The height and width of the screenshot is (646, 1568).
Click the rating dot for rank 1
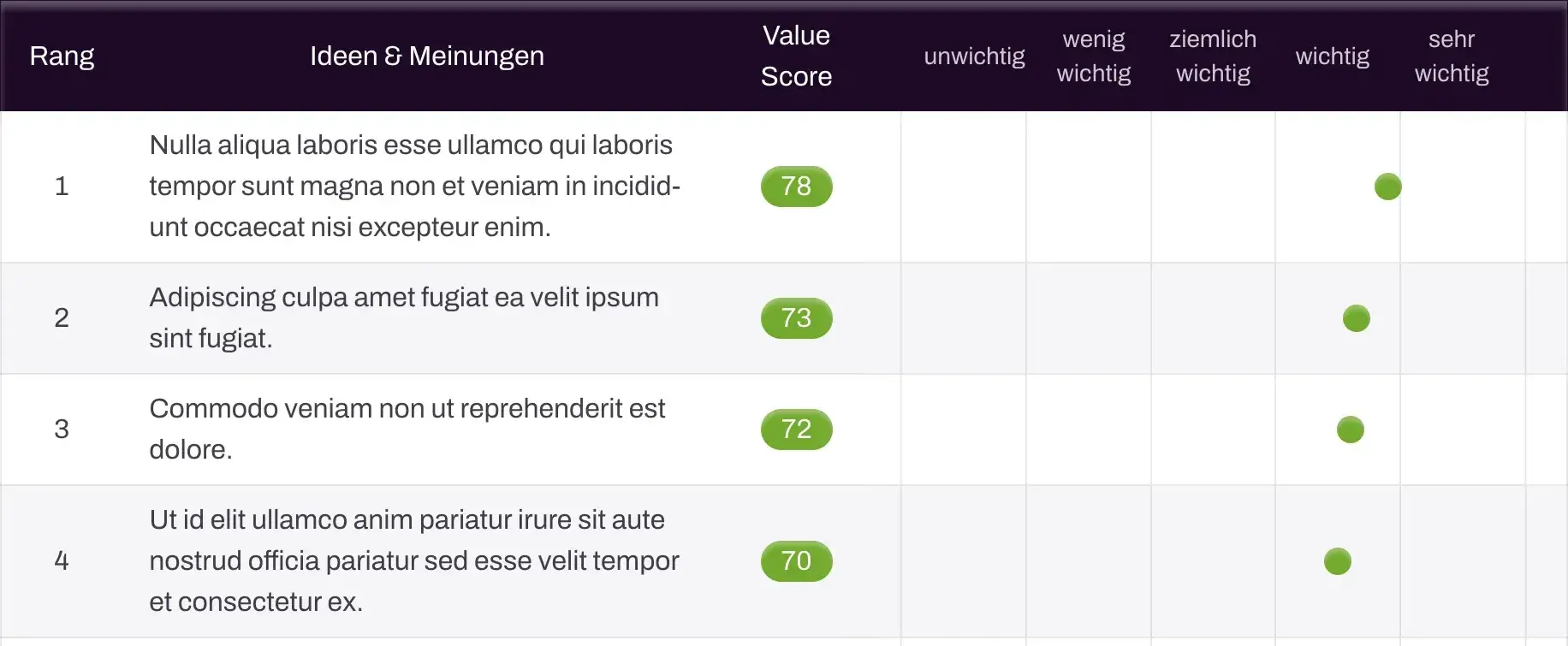click(1387, 187)
